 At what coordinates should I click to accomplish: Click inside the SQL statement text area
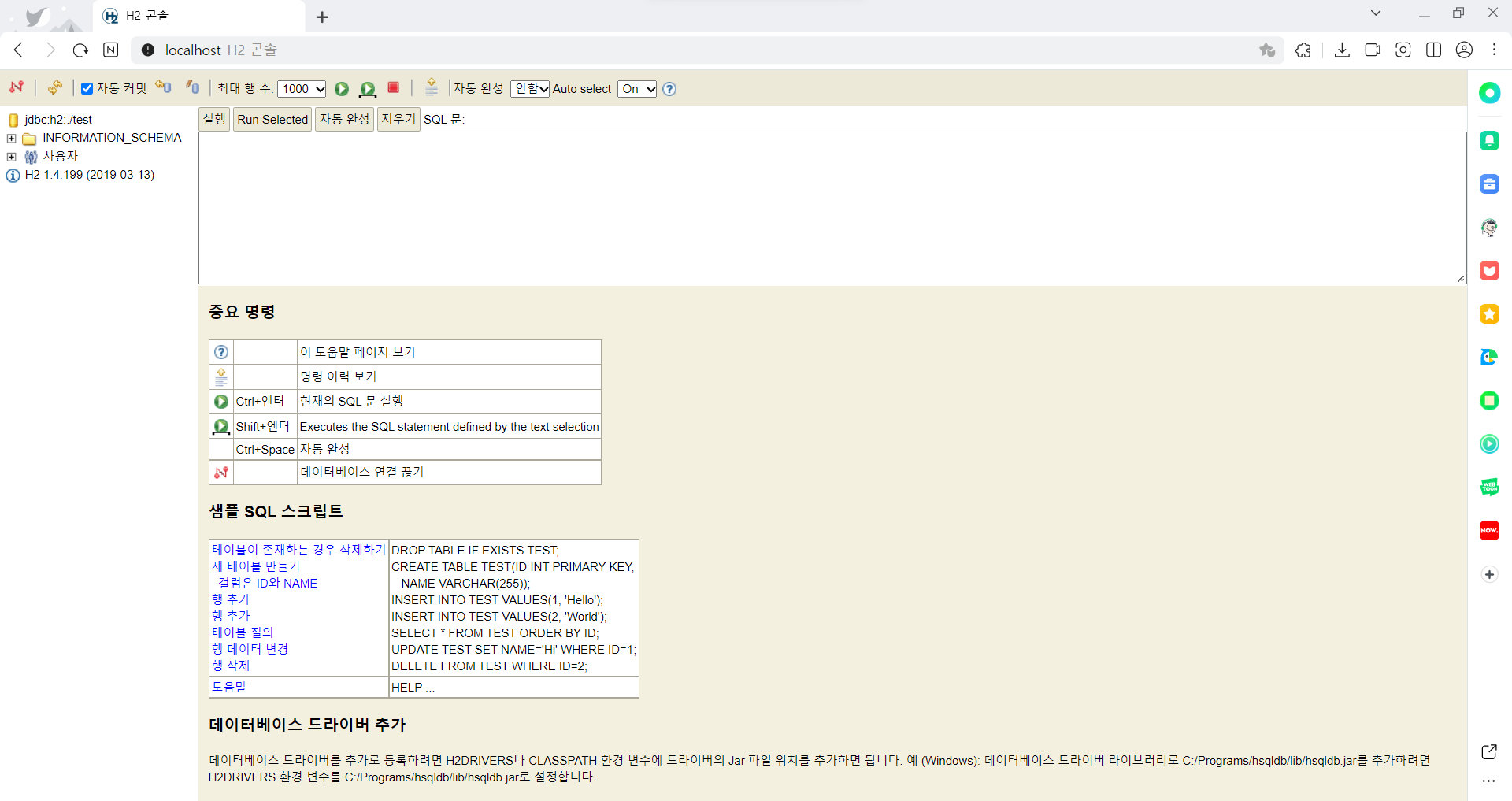click(832, 208)
